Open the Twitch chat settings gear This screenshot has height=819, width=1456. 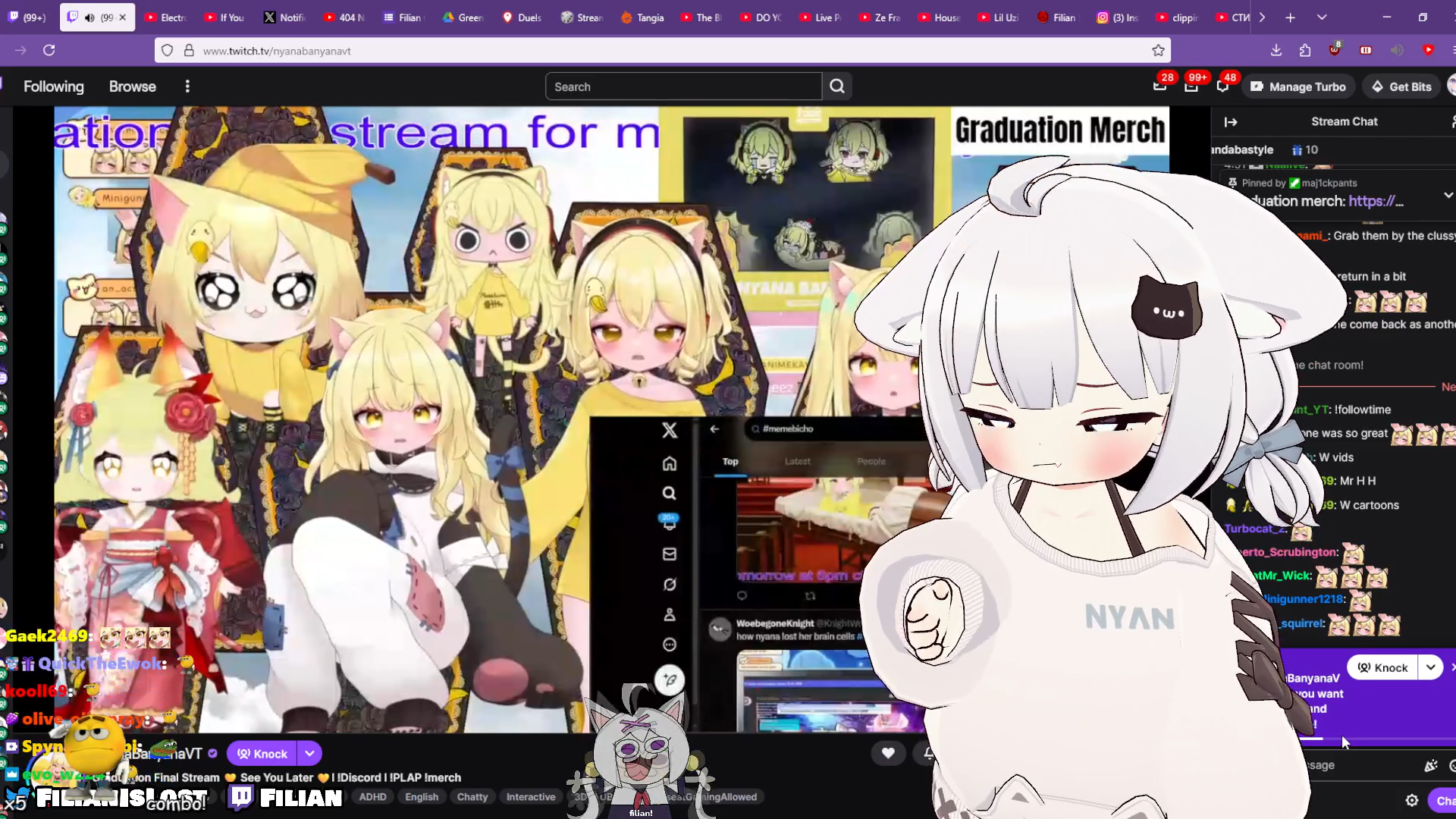(x=1412, y=800)
